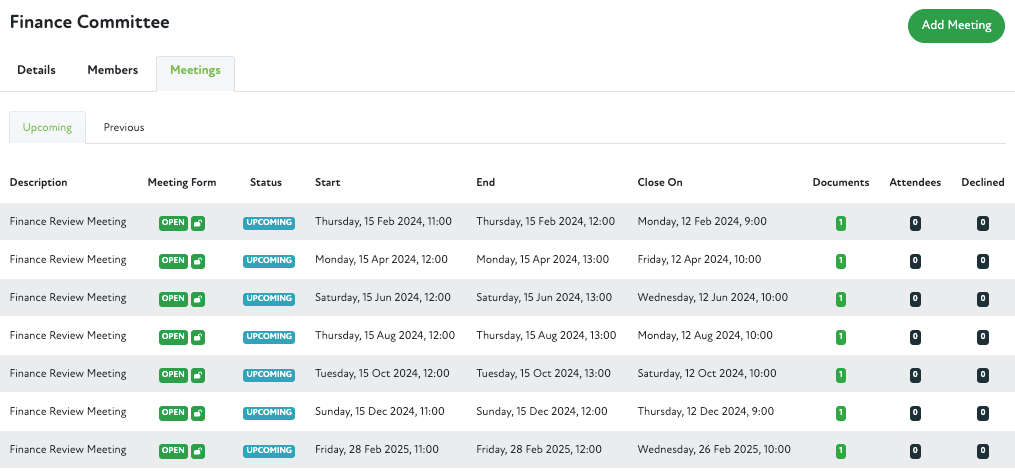The width and height of the screenshot is (1015, 473).
Task: Show the Previous meetings sub-tab
Action: 124,127
